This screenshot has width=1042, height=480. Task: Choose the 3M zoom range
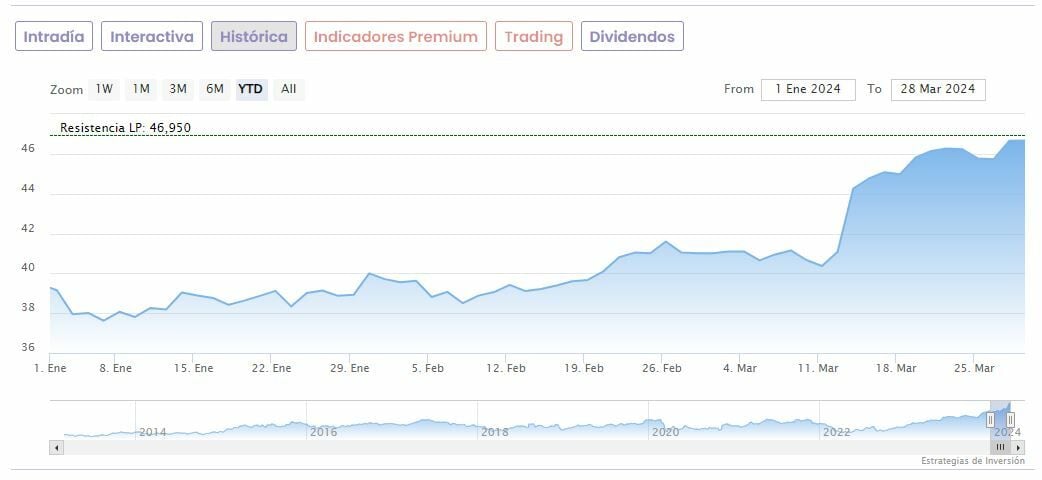click(178, 89)
